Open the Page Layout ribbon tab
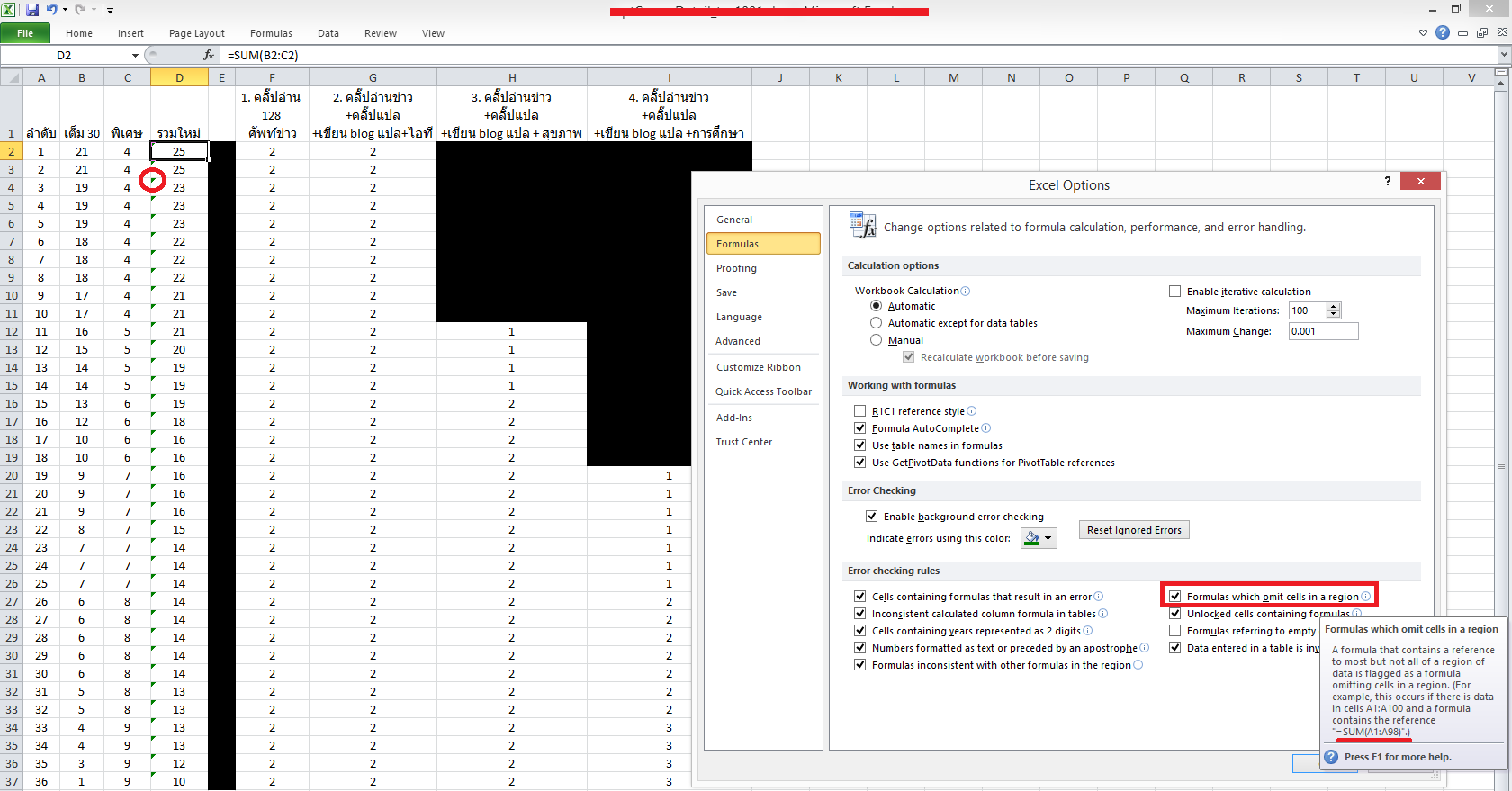The width and height of the screenshot is (1512, 791). click(x=196, y=33)
